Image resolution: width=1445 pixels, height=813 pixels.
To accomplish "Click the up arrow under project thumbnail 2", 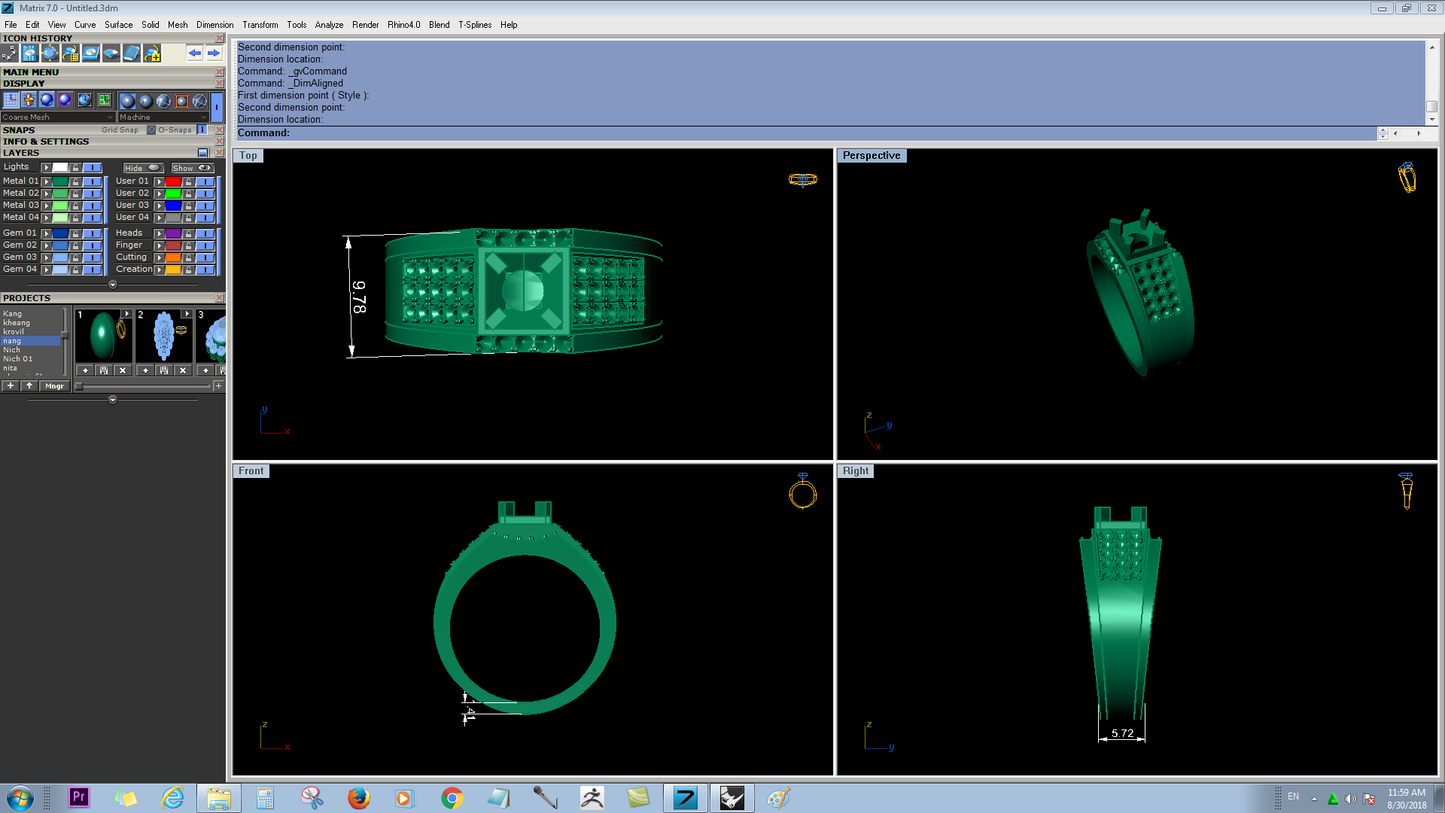I will (146, 370).
